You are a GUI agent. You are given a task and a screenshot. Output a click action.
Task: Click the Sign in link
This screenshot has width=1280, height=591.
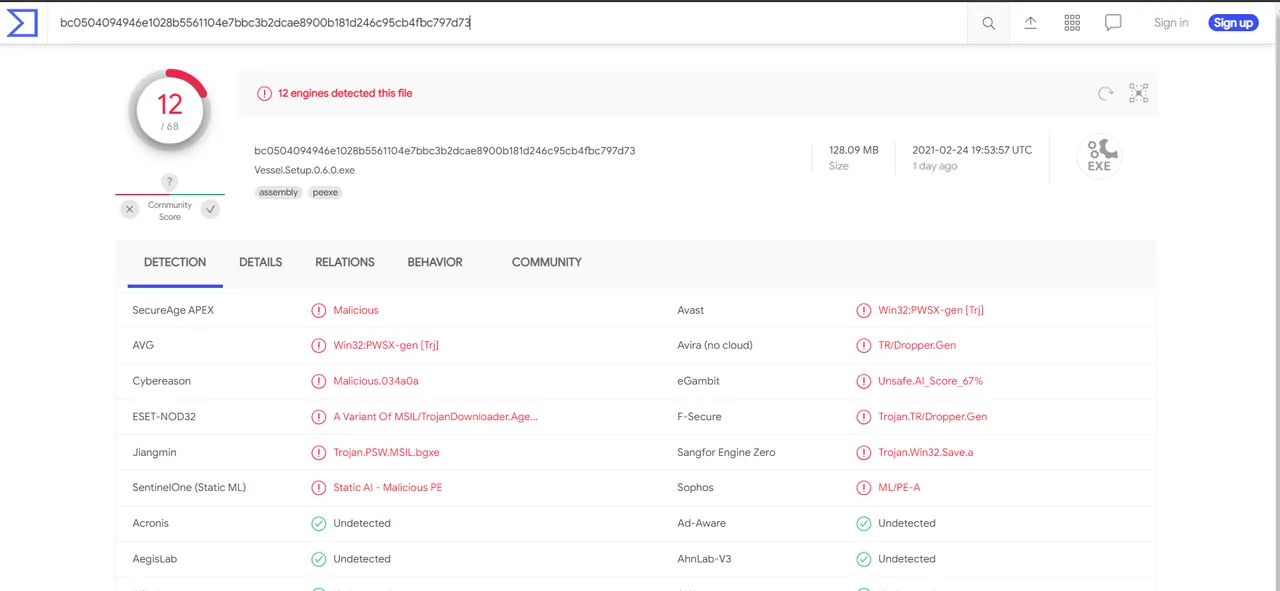(x=1171, y=23)
